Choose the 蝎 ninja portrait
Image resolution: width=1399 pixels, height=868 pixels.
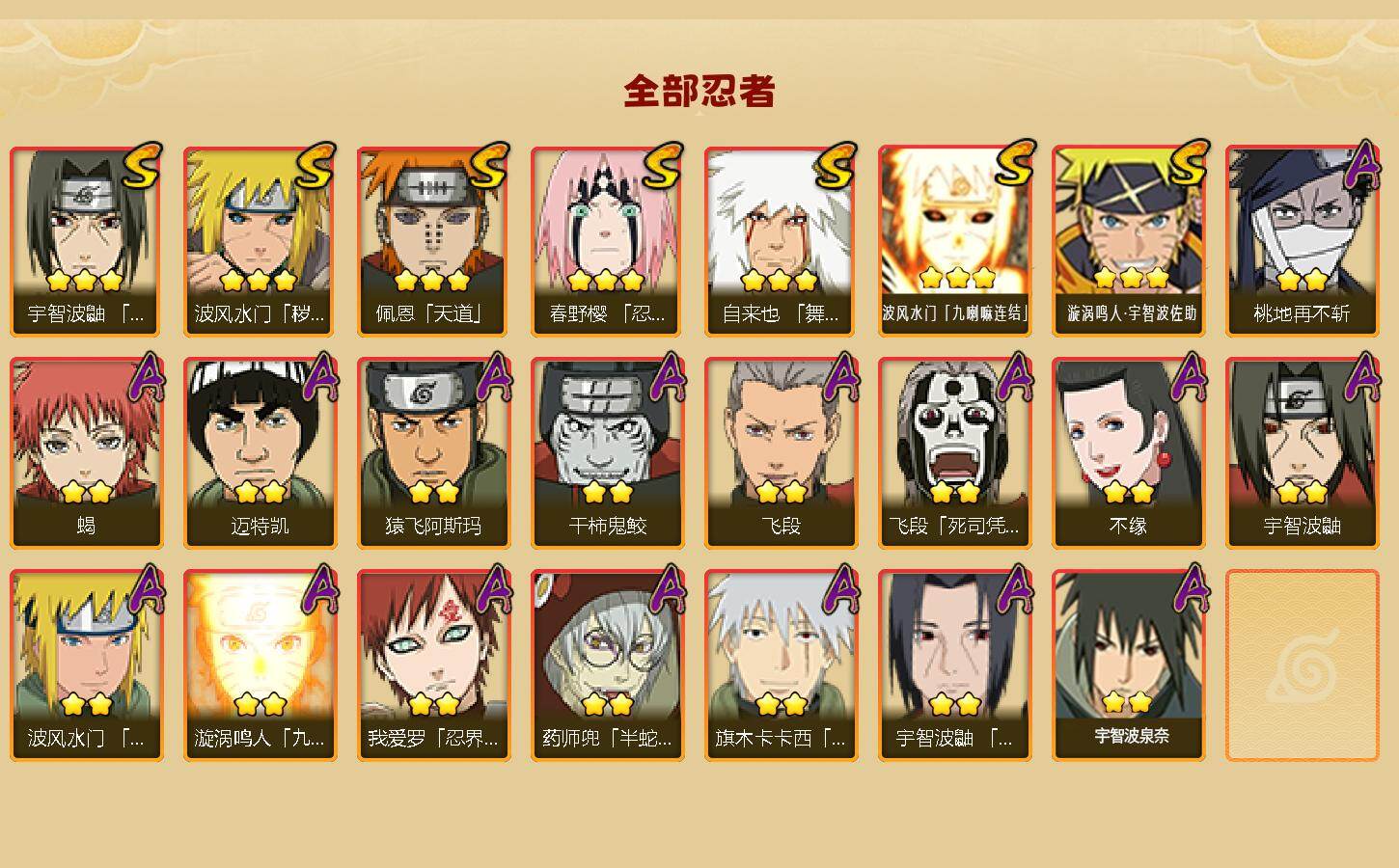[x=86, y=453]
